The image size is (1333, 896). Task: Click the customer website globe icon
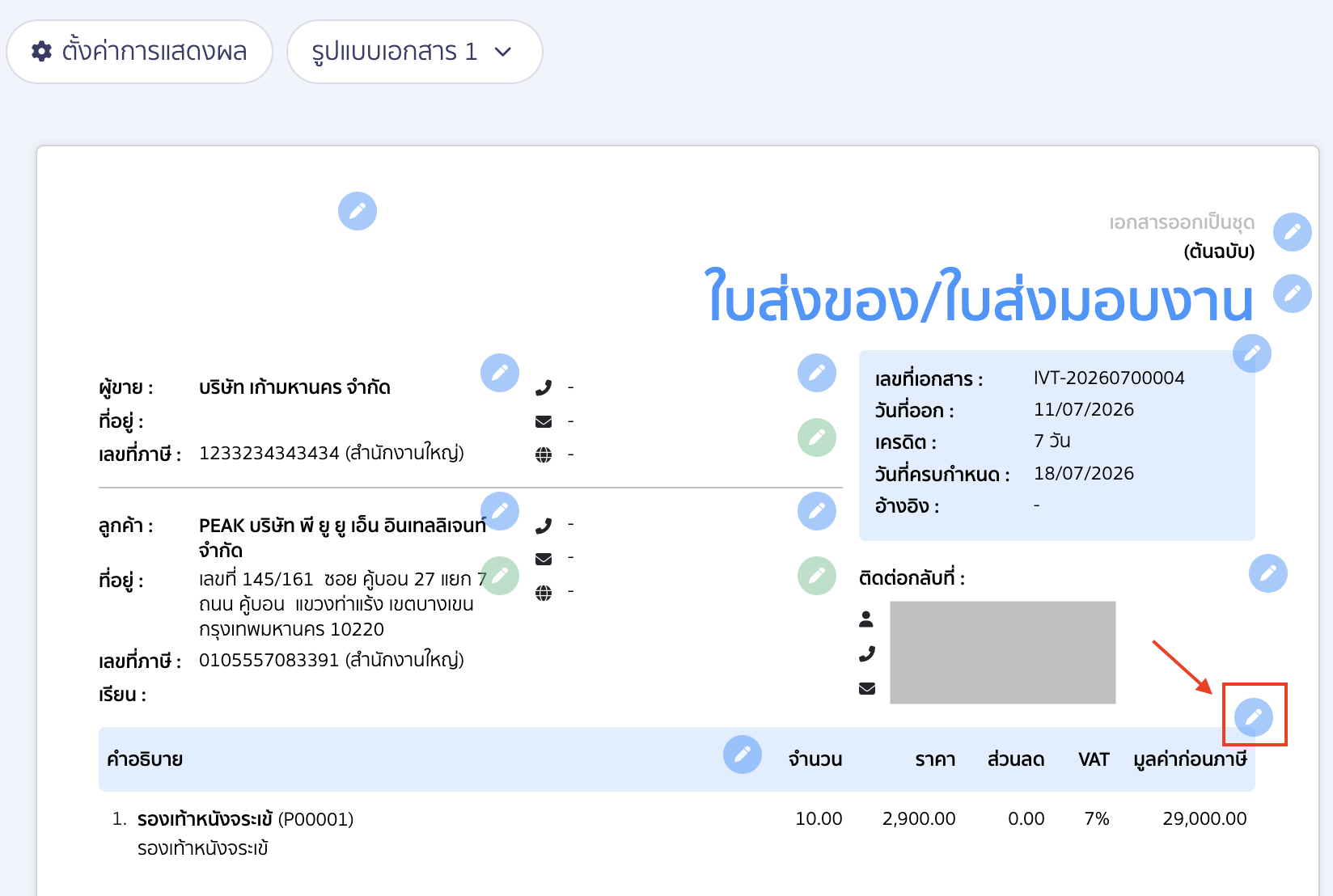click(544, 593)
